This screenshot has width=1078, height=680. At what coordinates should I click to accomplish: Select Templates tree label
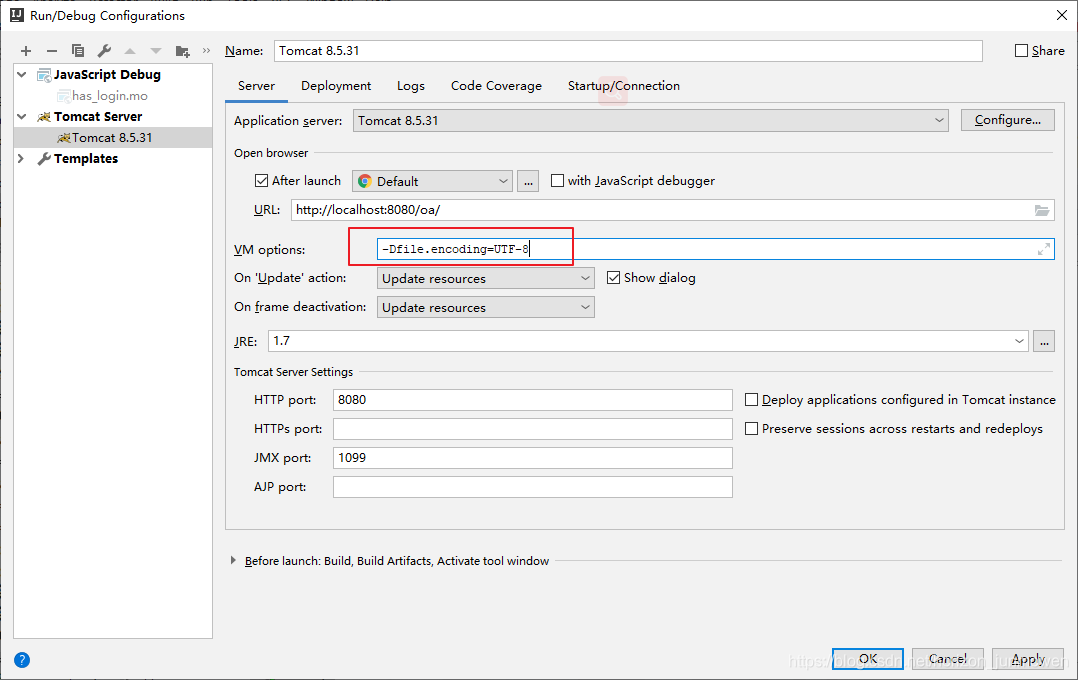coord(86,158)
